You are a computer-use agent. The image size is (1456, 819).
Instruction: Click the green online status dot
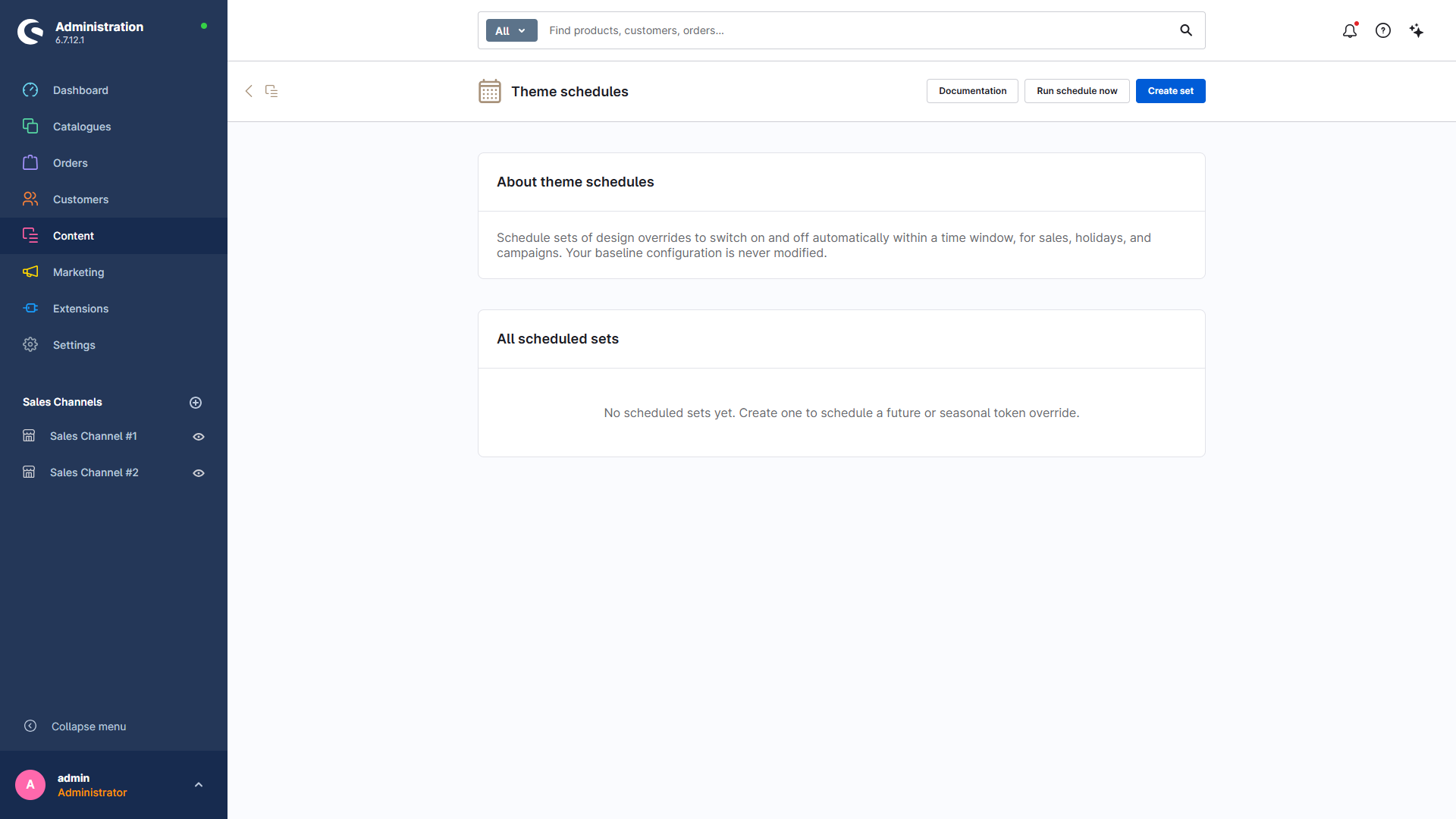tap(204, 26)
